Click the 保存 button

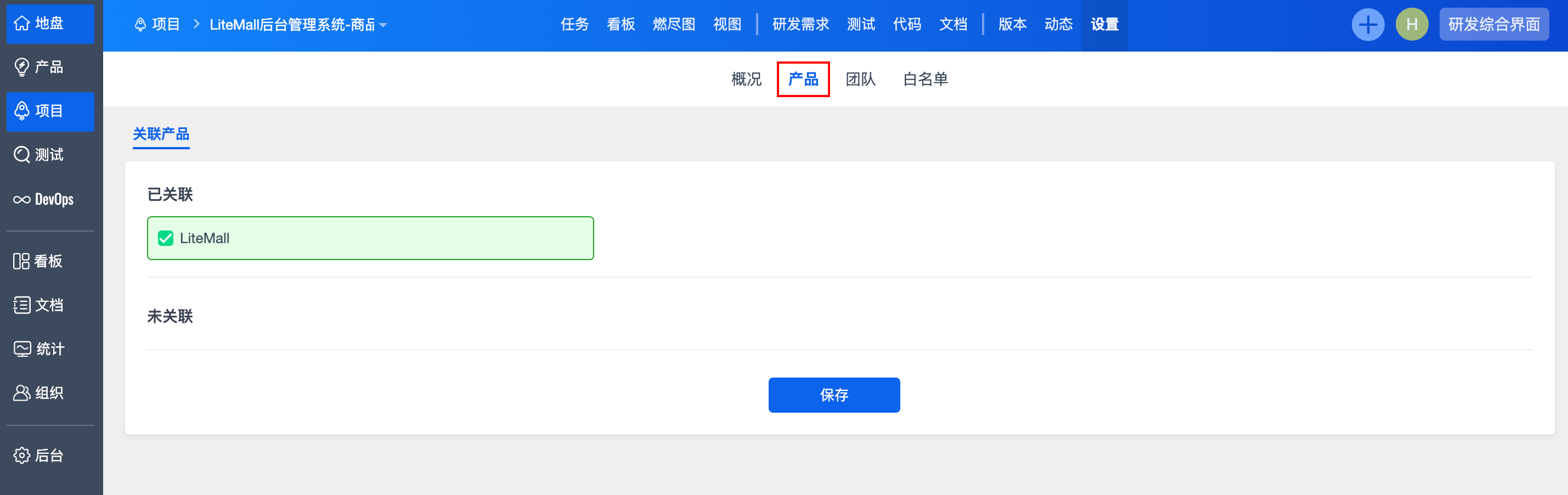pyautogui.click(x=834, y=395)
